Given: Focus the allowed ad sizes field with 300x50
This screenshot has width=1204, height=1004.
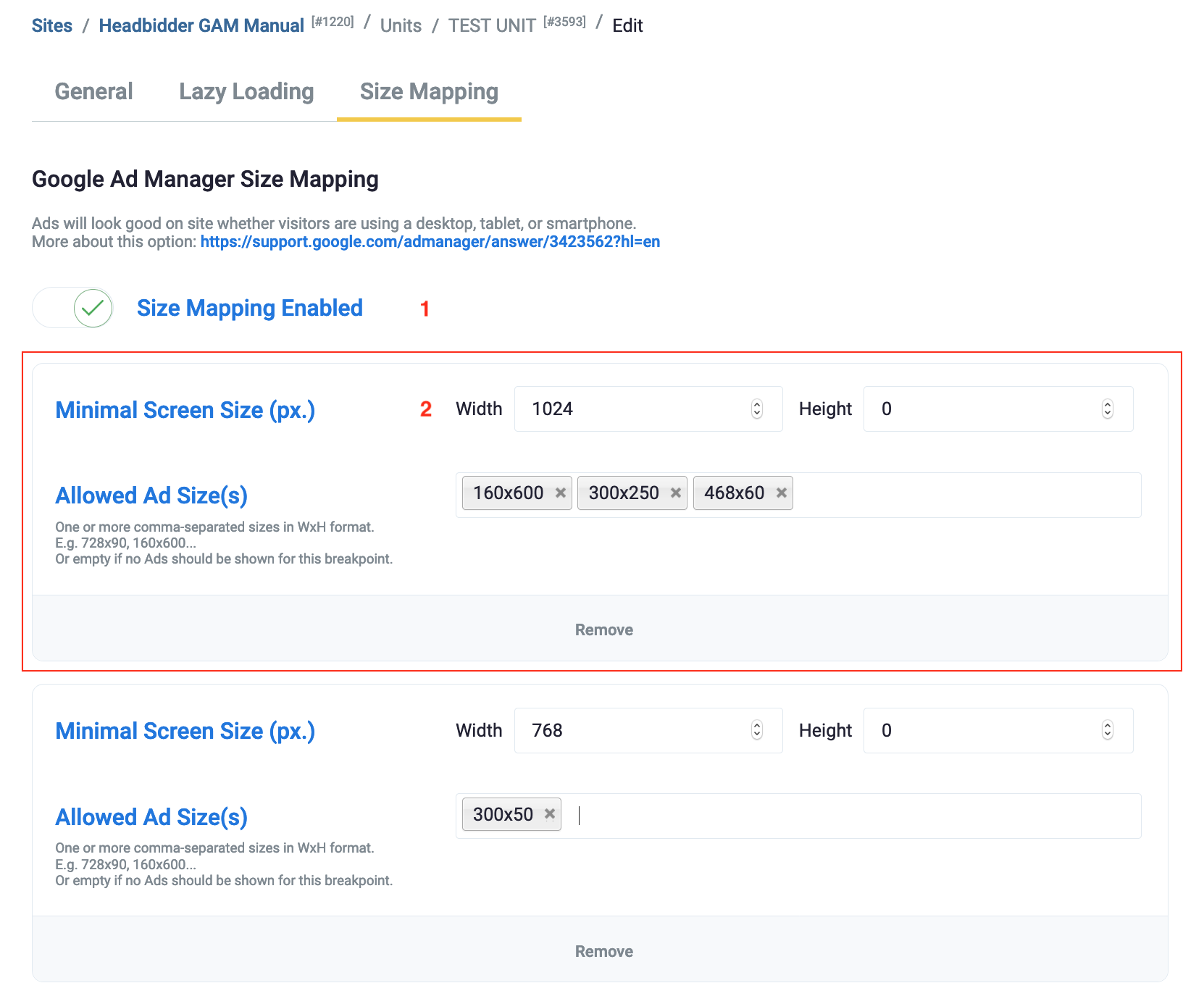Looking at the screenshot, I should [855, 816].
